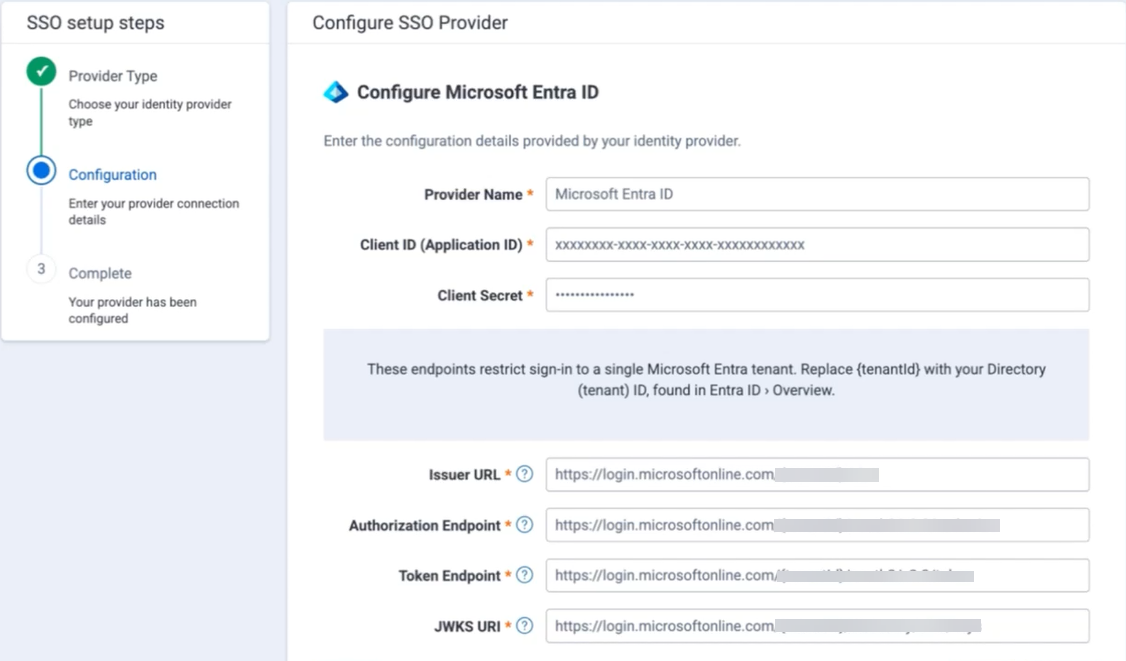
Task: Click the 'JWKS URI' field label
Action: [x=467, y=627]
